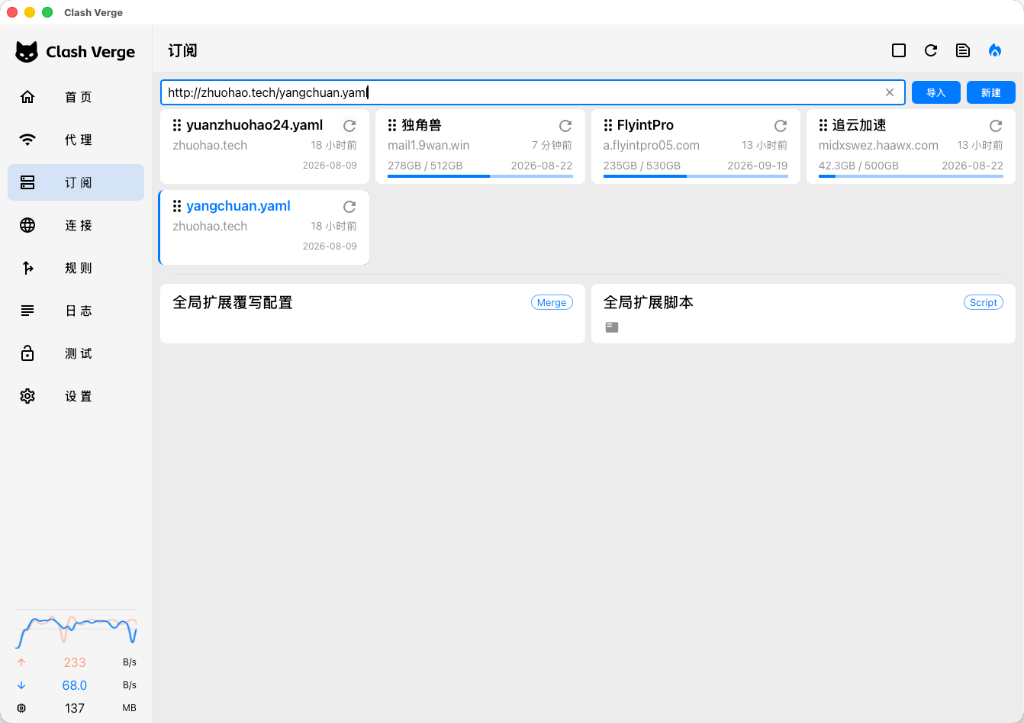Viewport: 1024px width, 723px height.
Task: Click the 新建 new profile button
Action: (991, 93)
